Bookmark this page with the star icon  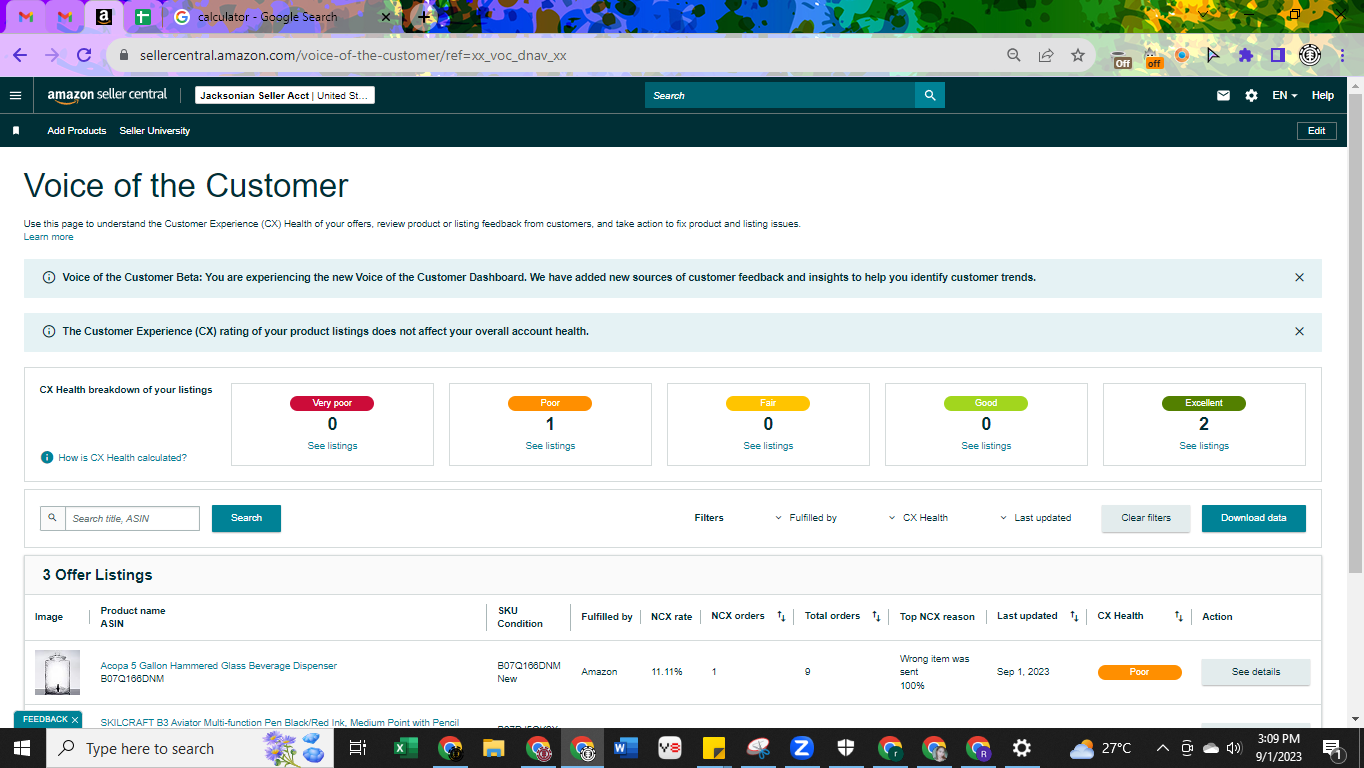tap(1078, 56)
